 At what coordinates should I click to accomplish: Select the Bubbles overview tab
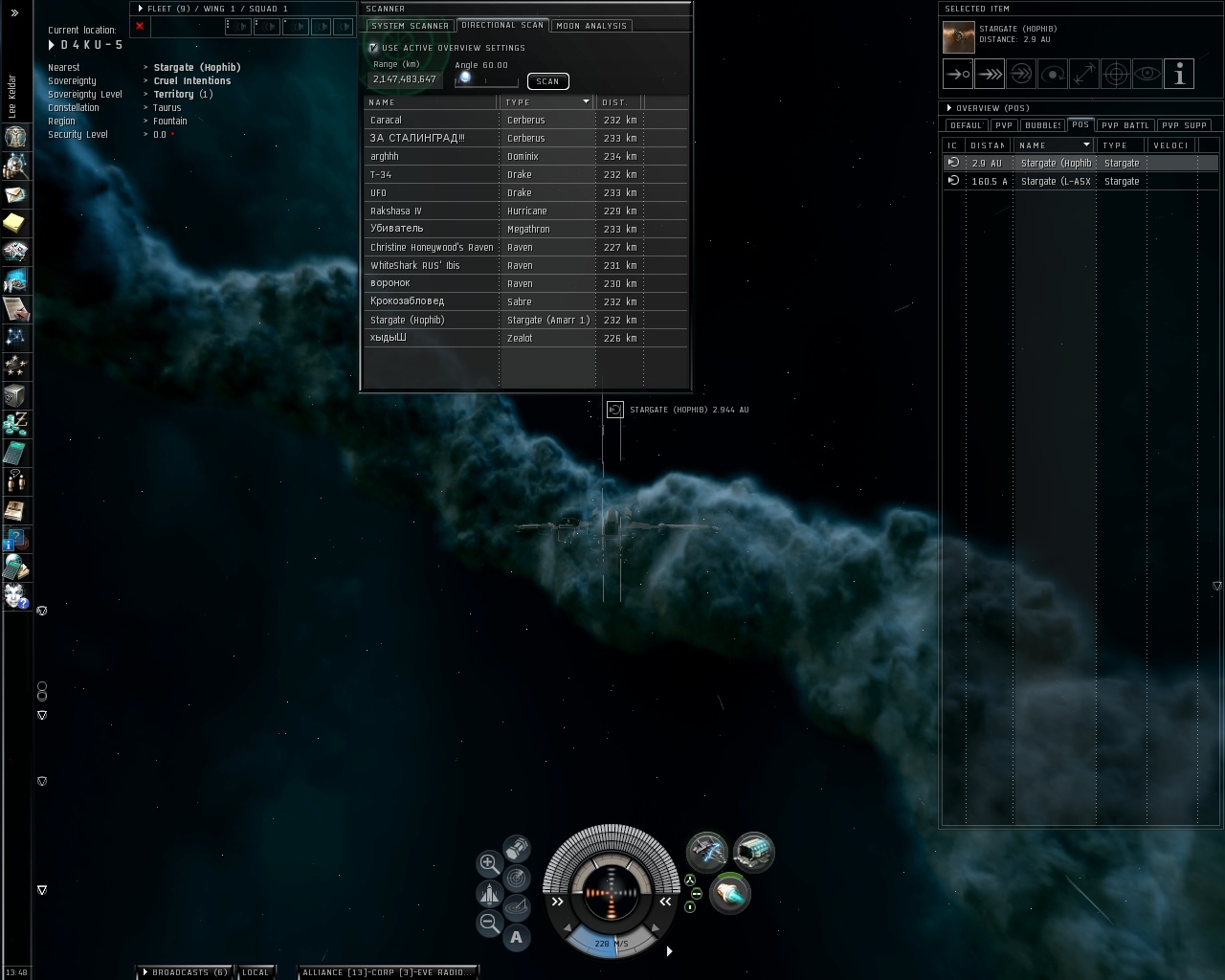pos(1042,125)
